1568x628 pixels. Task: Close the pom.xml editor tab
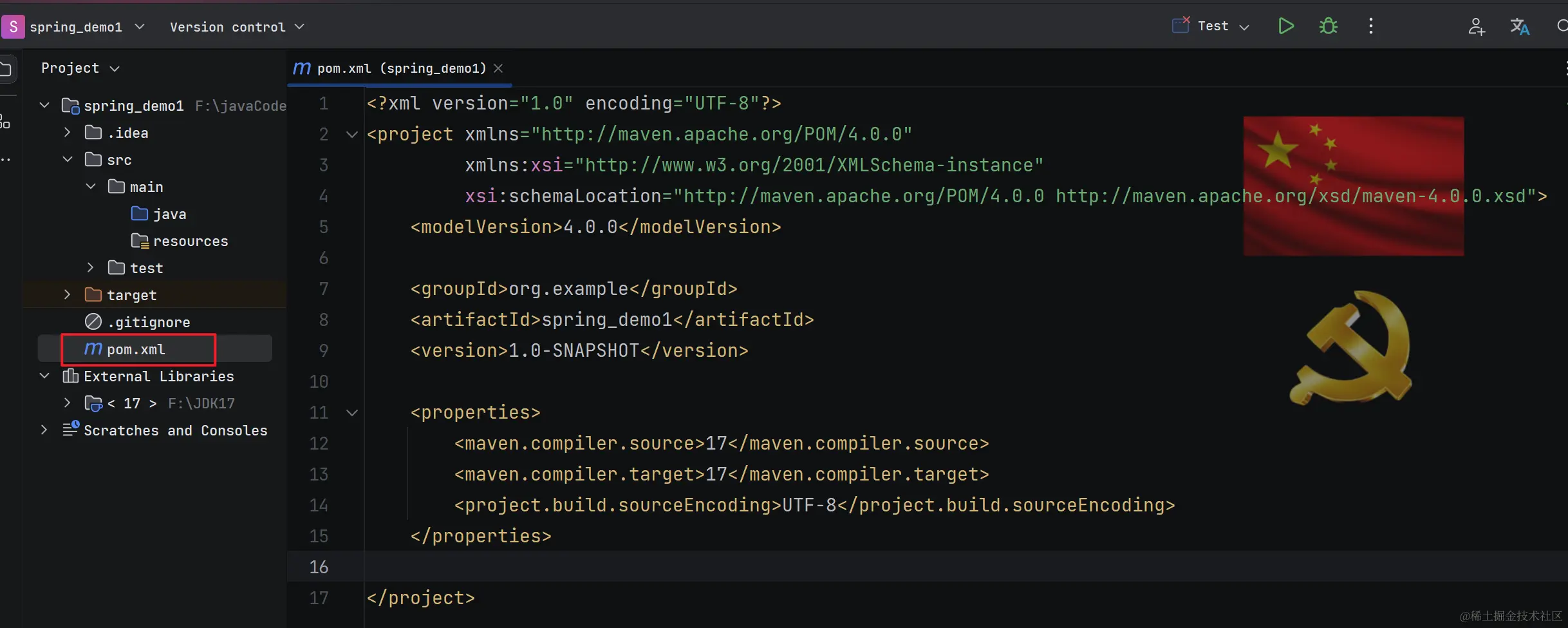pyautogui.click(x=498, y=68)
